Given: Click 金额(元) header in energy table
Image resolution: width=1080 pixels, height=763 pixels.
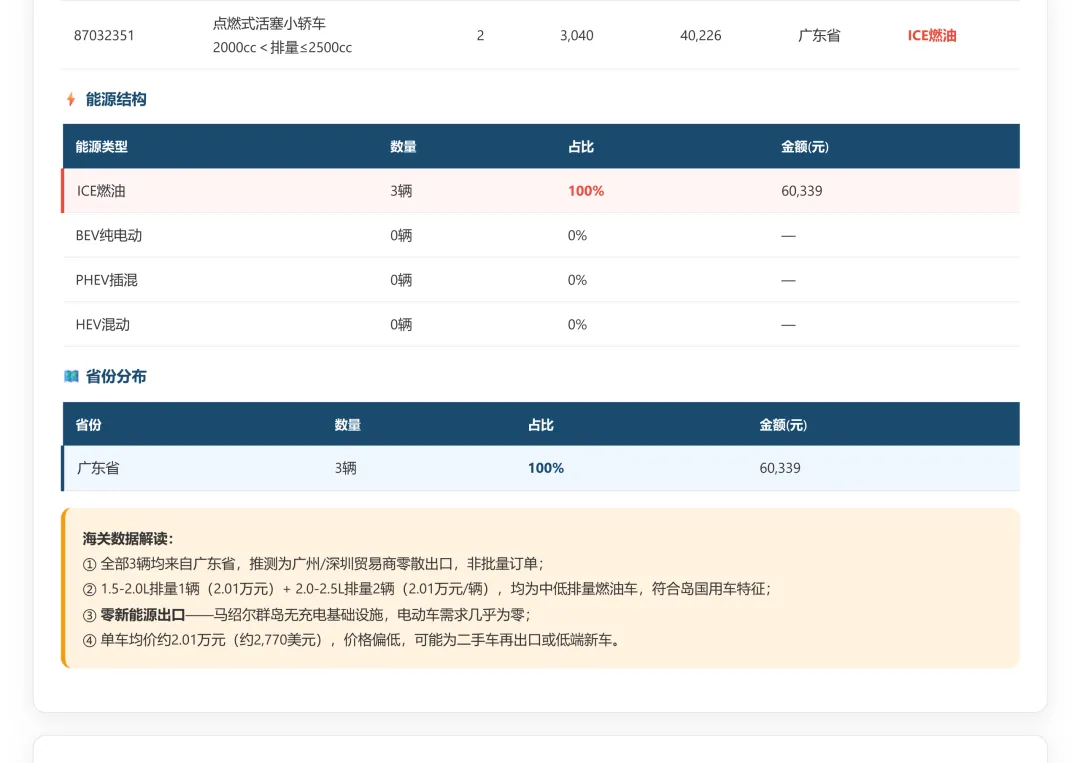Looking at the screenshot, I should pyautogui.click(x=804, y=147).
